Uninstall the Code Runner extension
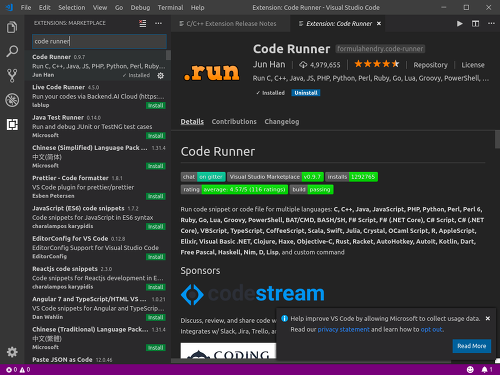 point(306,93)
